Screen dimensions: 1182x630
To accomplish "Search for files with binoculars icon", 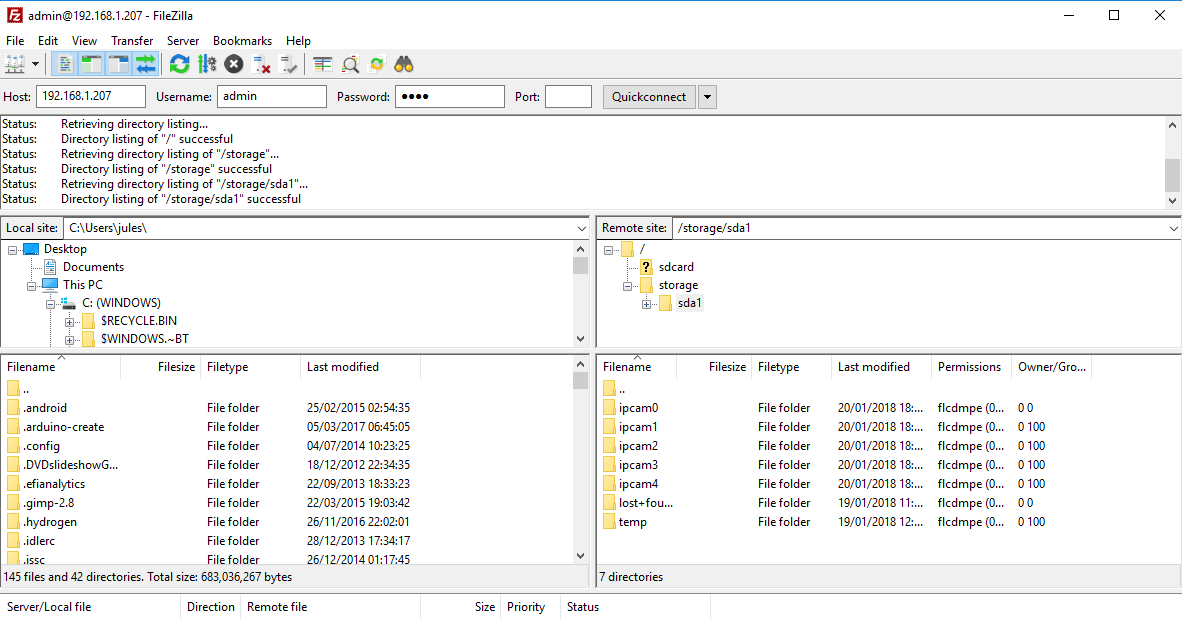I will point(404,64).
